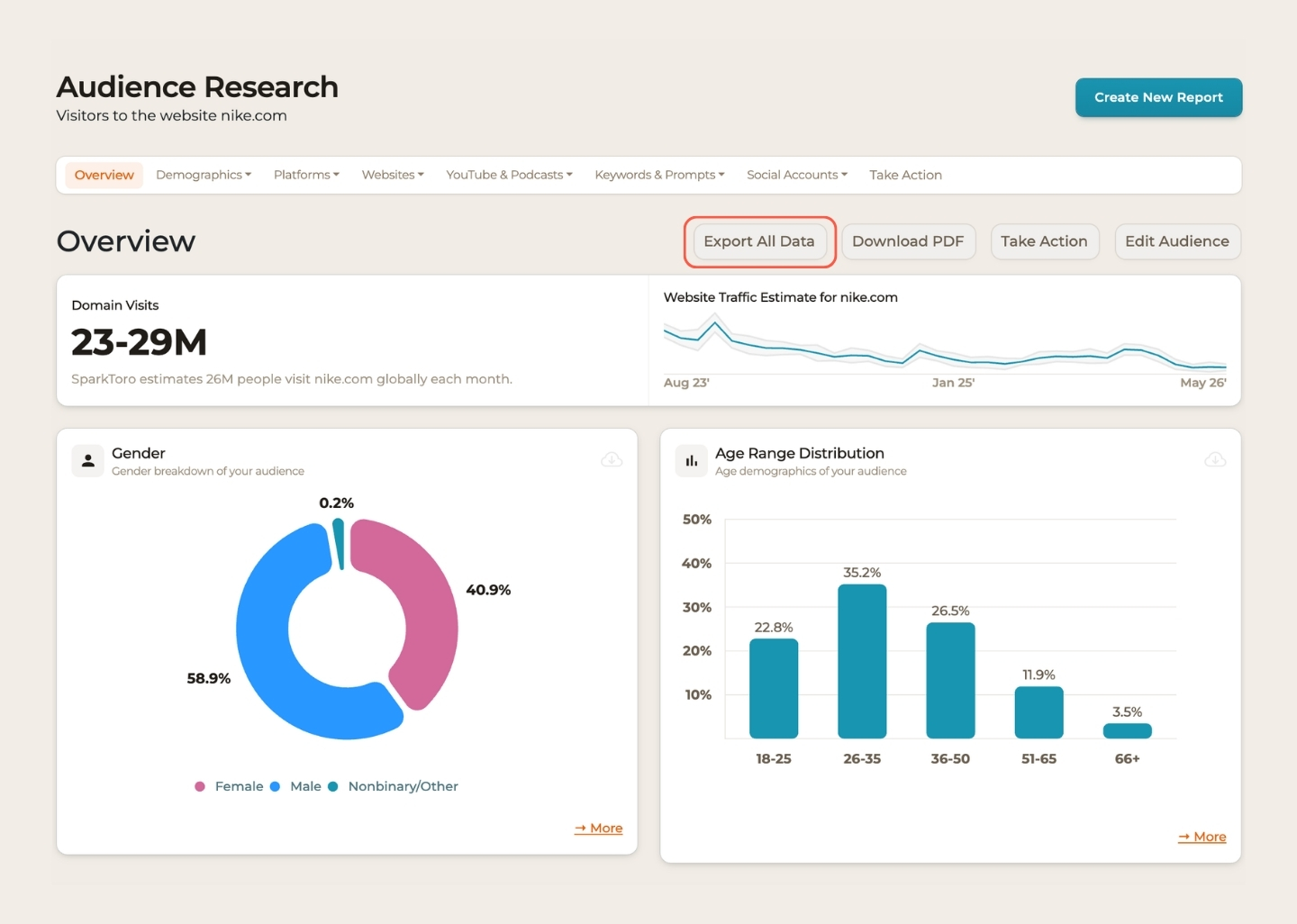
Task: Click 'Visitors to the website nike.com' subtitle
Action: (172, 115)
